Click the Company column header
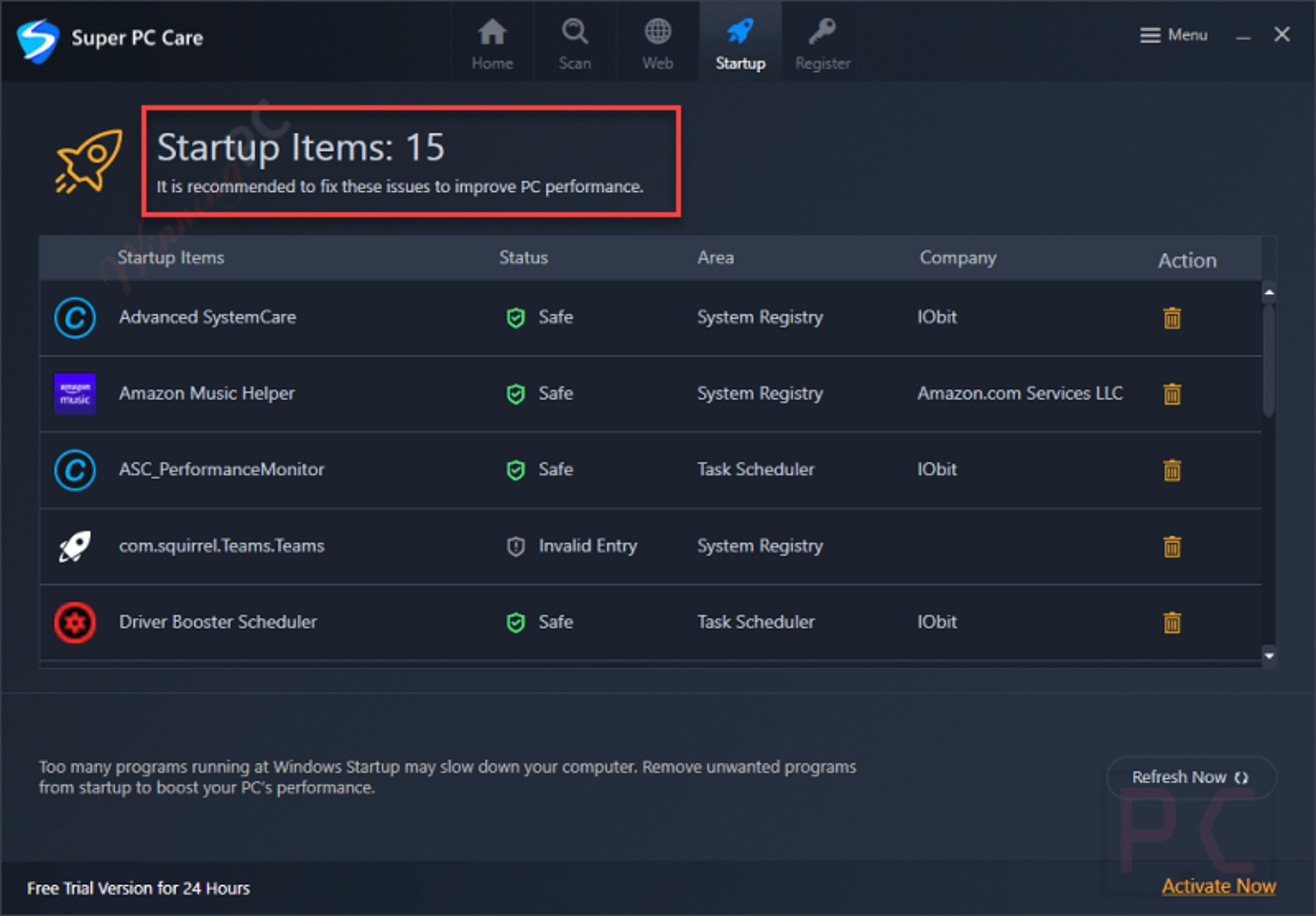Viewport: 1316px width, 916px height. (x=958, y=258)
